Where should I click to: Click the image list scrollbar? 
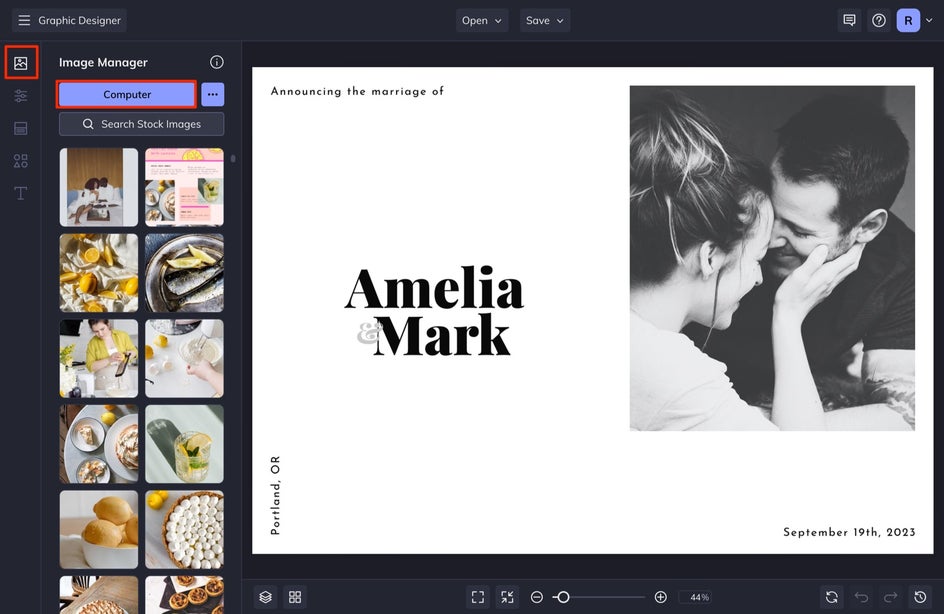click(233, 159)
